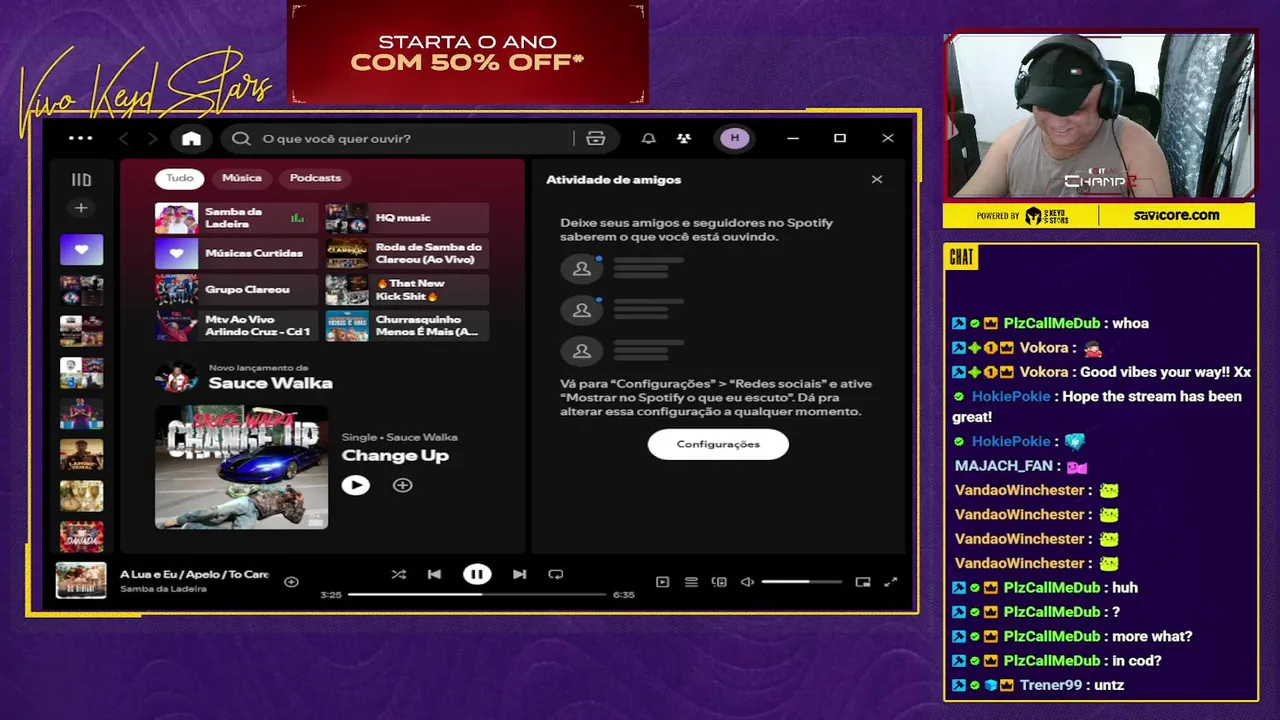
Task: Open the "HQ music" shortcut card
Action: click(407, 218)
